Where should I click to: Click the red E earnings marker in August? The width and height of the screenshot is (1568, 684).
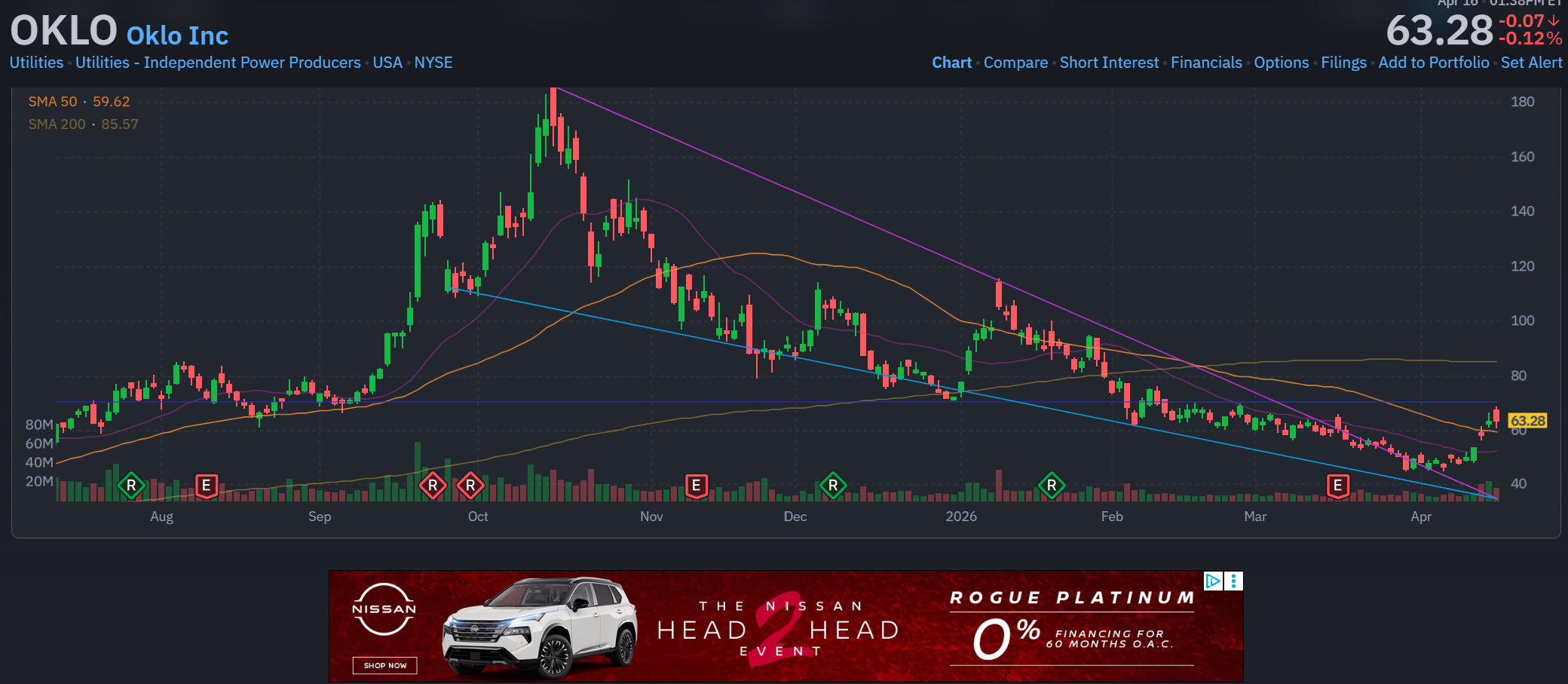[x=207, y=486]
